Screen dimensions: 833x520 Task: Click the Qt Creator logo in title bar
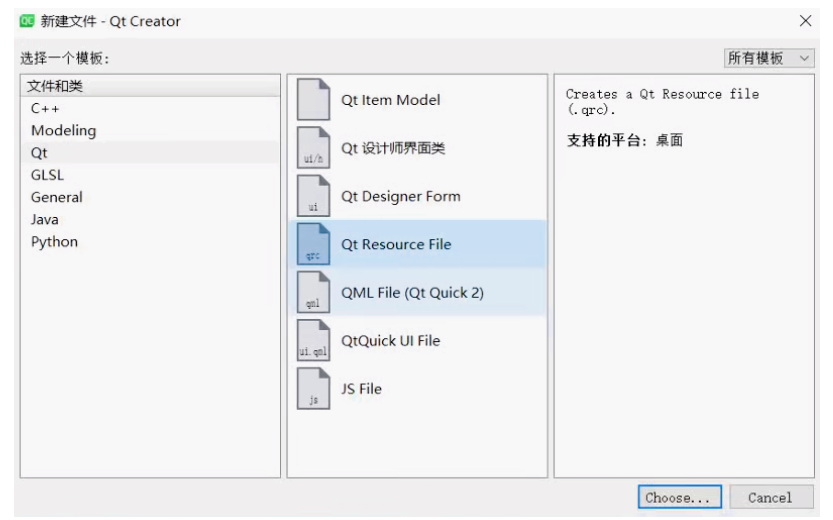pyautogui.click(x=27, y=21)
